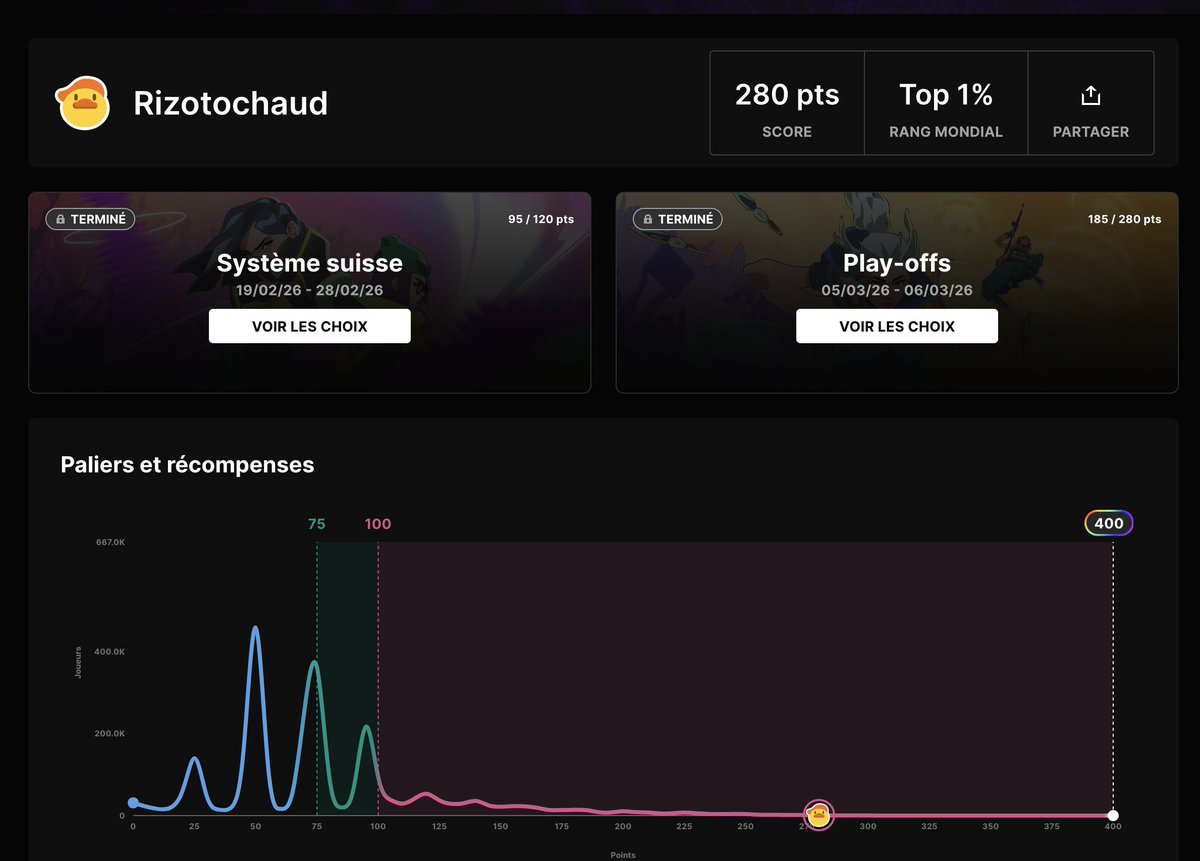Click the Rizotochaud username

[x=231, y=103]
